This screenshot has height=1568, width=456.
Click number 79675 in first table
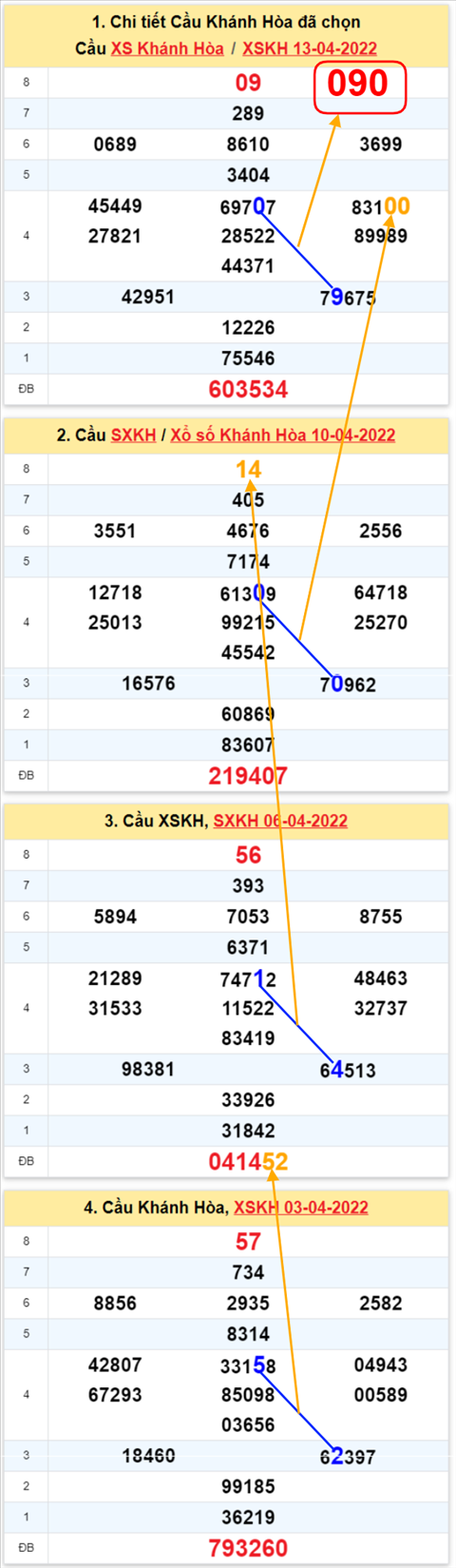(x=348, y=298)
